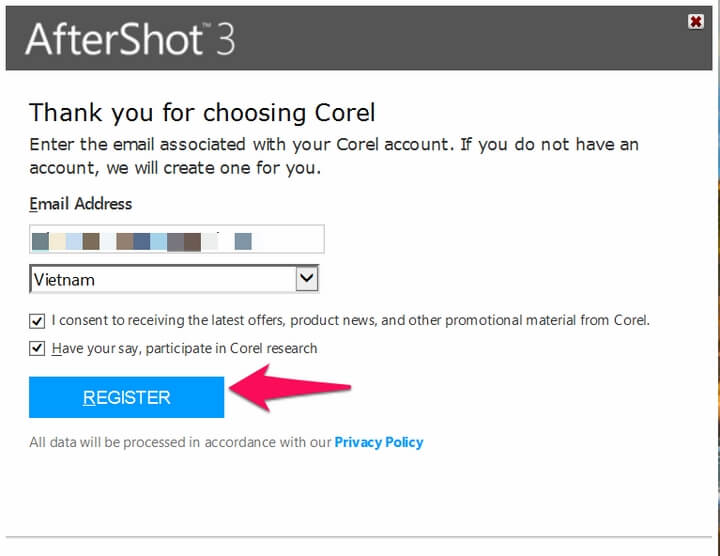
Task: Toggle via the "Have your say" label text
Action: click(184, 348)
